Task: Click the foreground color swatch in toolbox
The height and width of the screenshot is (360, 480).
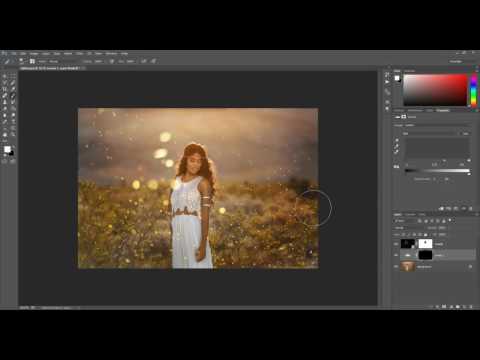Action: (7, 149)
